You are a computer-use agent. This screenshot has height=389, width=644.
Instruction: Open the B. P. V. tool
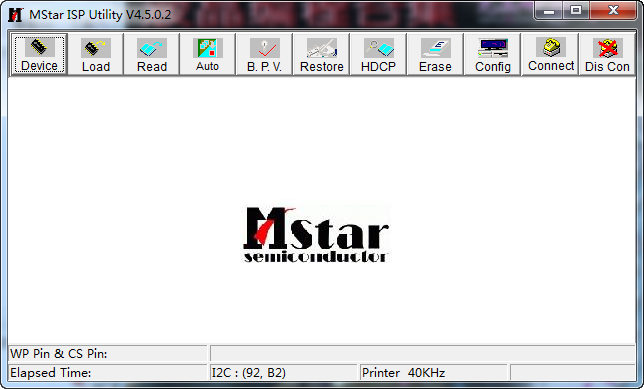[x=264, y=55]
